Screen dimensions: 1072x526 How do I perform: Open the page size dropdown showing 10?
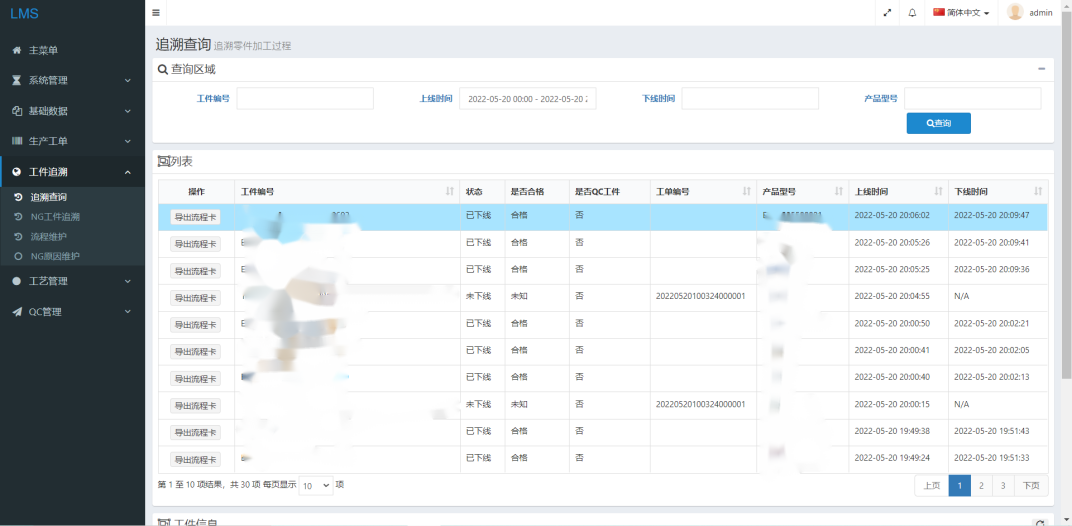(316, 486)
